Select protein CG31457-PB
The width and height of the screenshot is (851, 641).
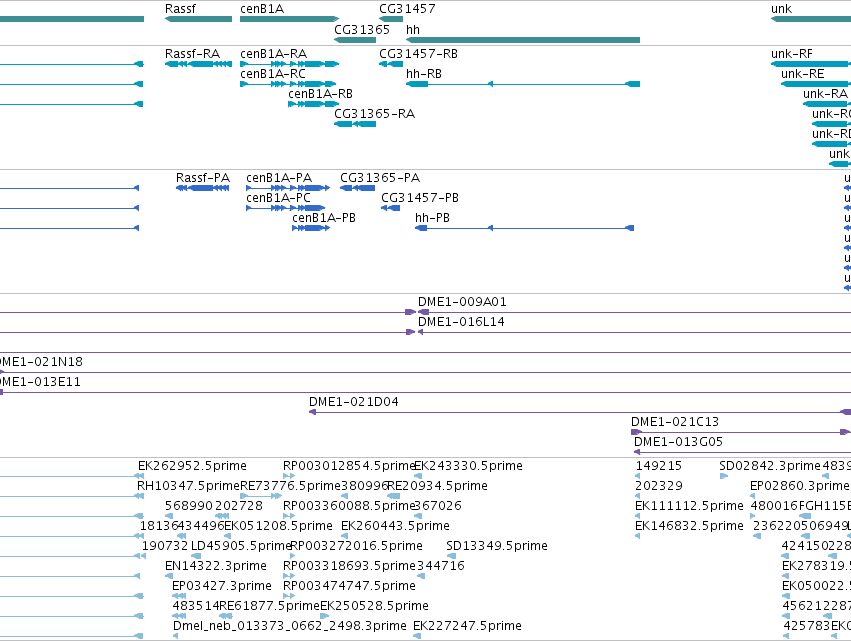[x=420, y=198]
